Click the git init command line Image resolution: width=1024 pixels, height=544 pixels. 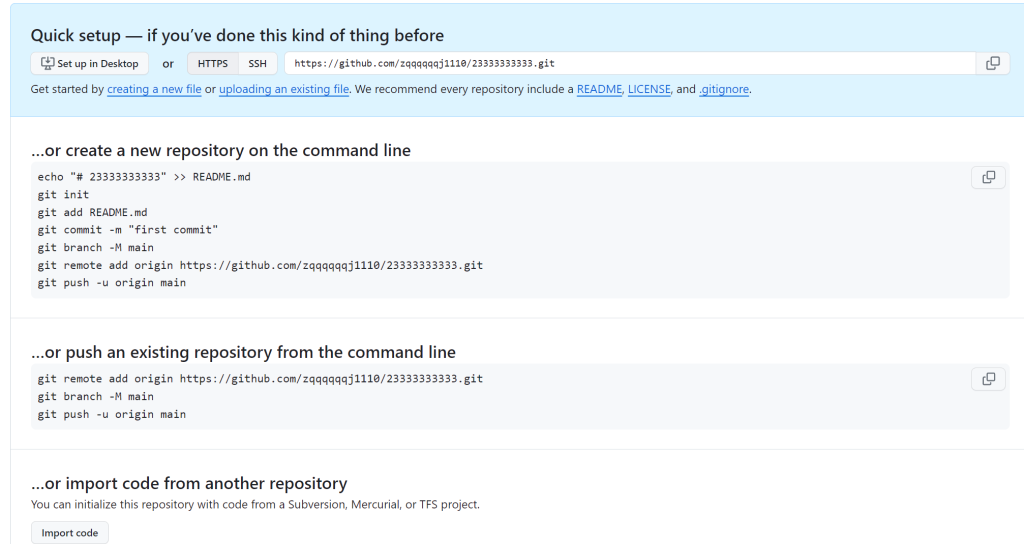coord(63,194)
